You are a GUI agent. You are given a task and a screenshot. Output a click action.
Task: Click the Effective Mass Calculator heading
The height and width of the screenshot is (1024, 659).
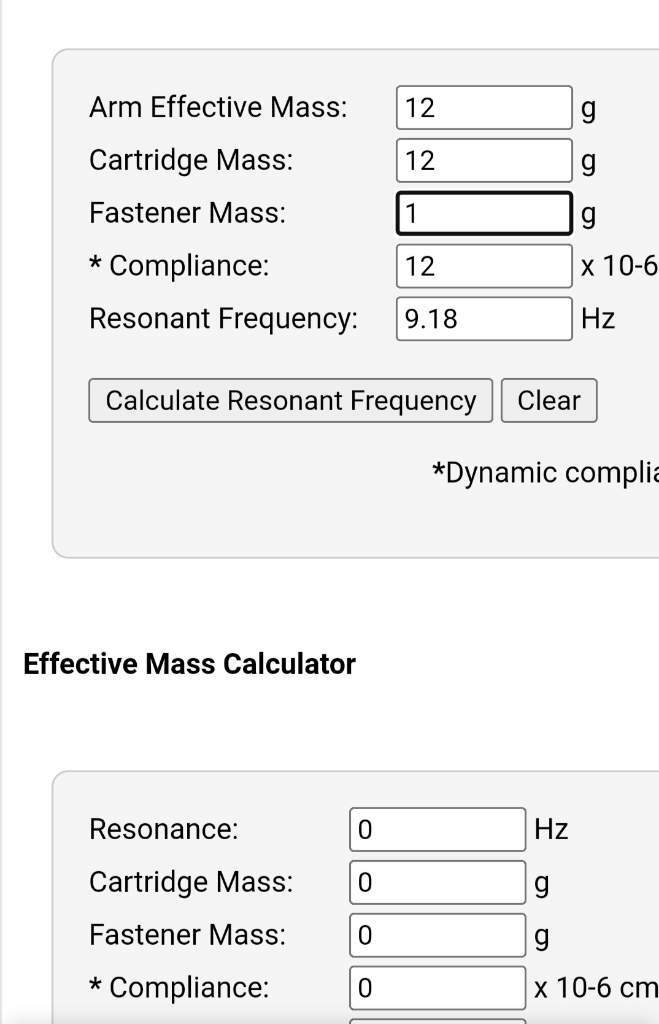click(x=189, y=664)
